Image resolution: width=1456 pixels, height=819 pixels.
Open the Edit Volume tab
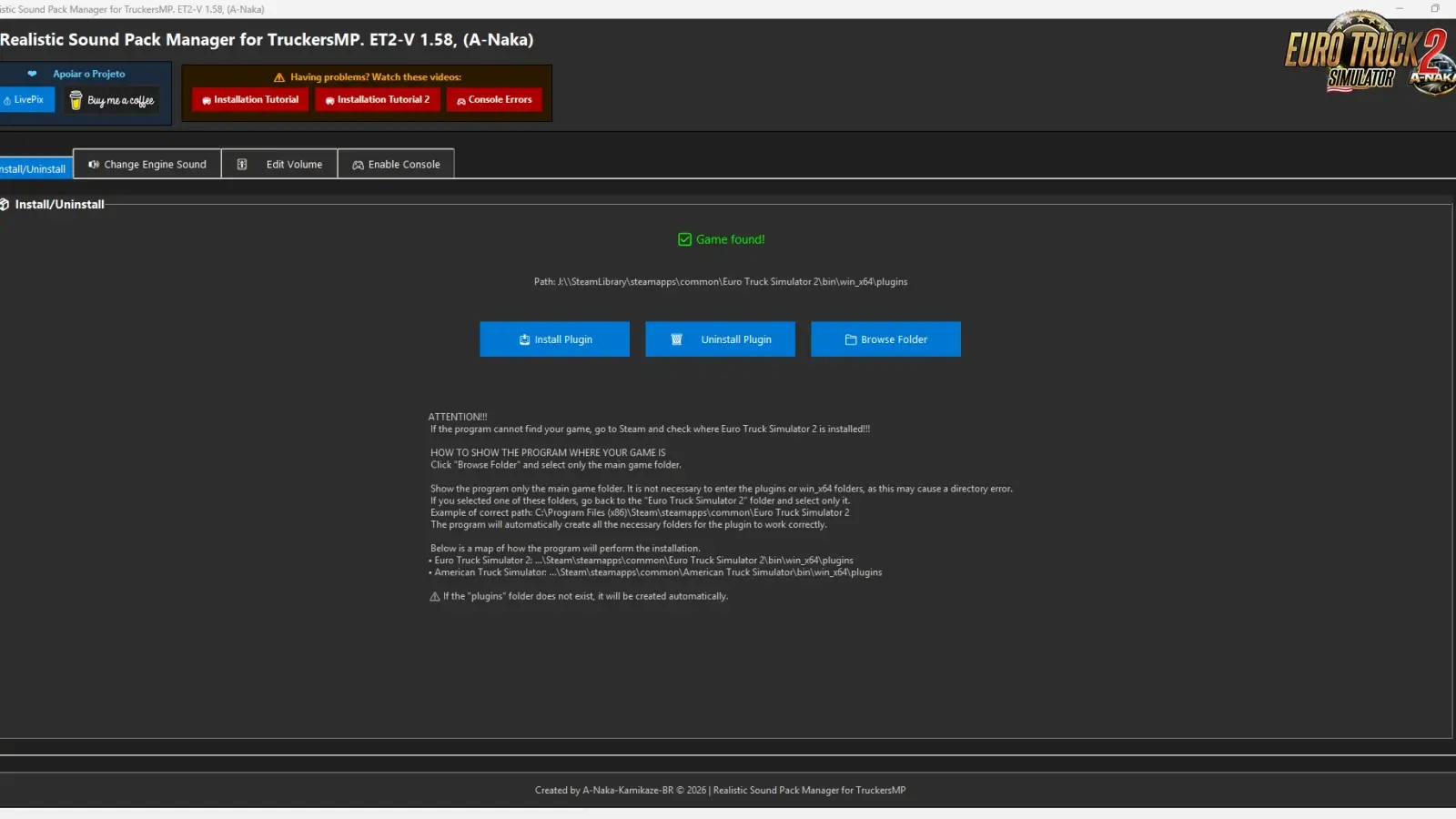280,165
